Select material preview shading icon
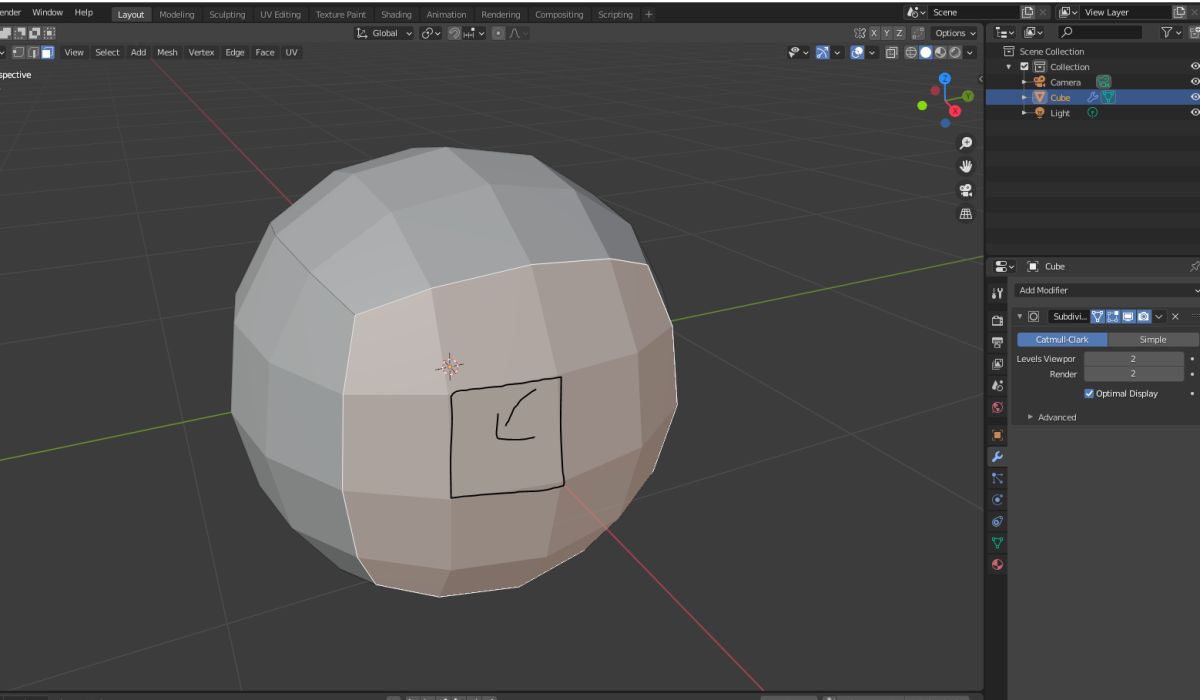1200x700 pixels. (941, 52)
